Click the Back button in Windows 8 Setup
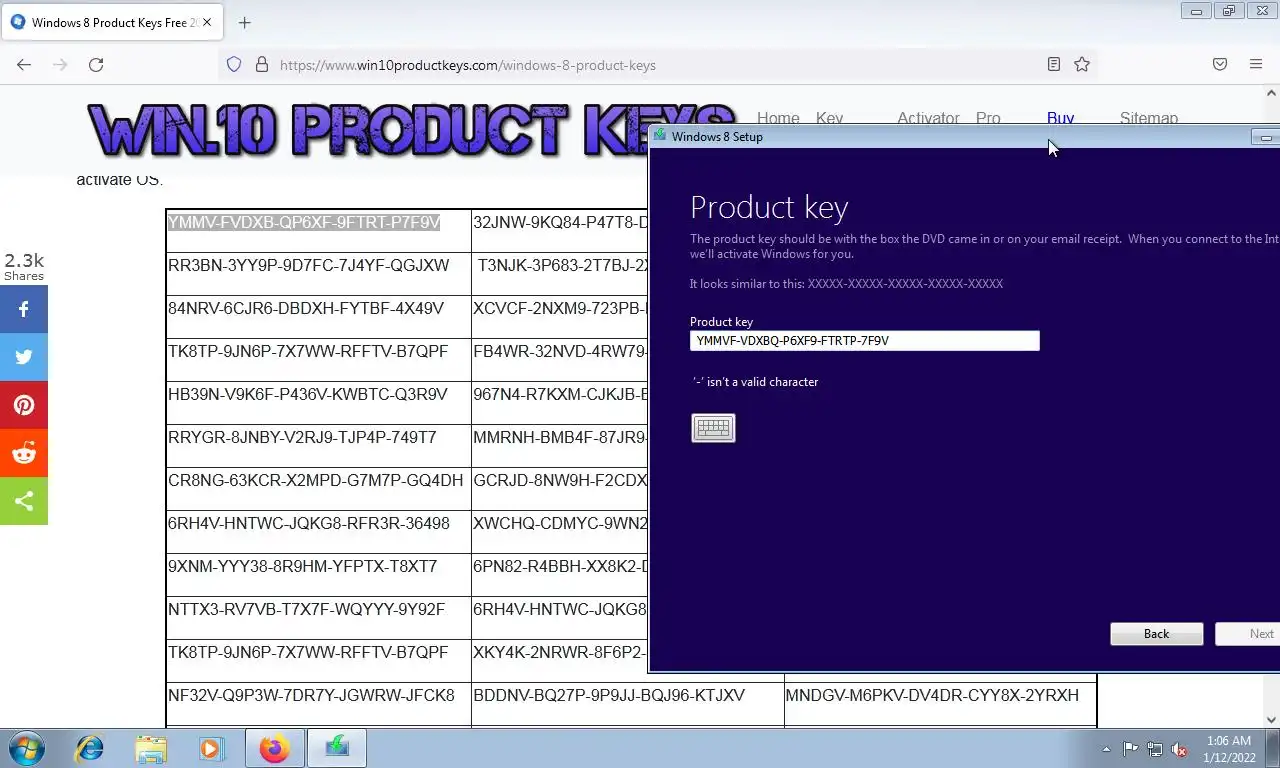 point(1156,634)
